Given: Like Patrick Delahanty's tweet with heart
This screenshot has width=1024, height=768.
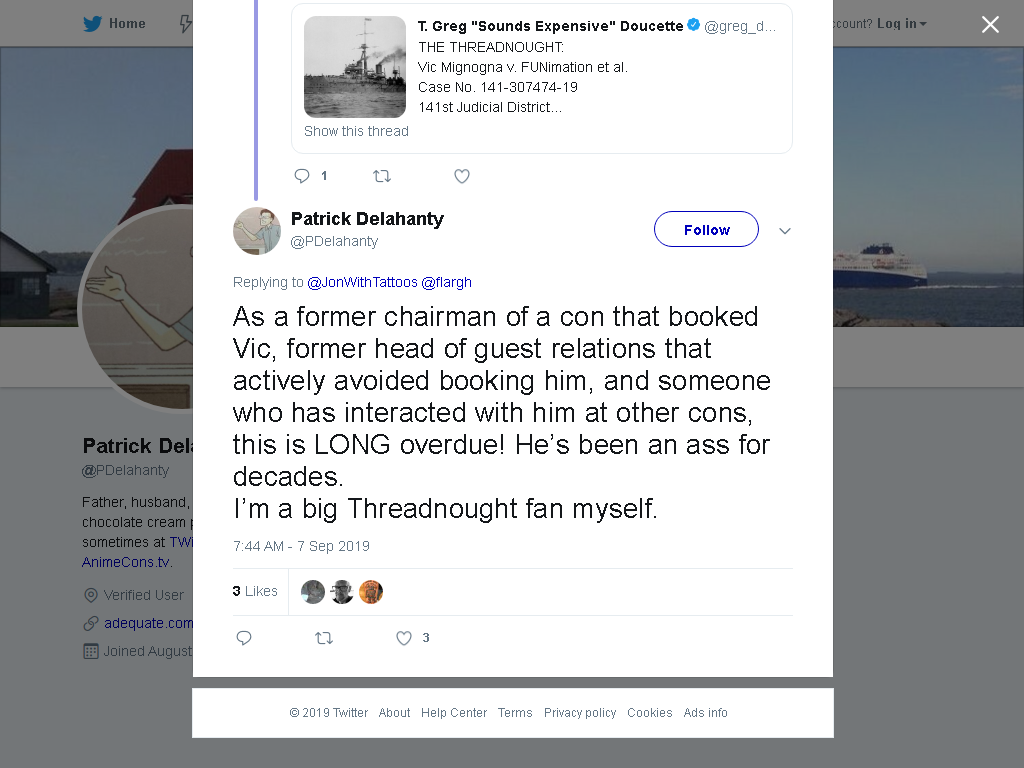Looking at the screenshot, I should 404,638.
